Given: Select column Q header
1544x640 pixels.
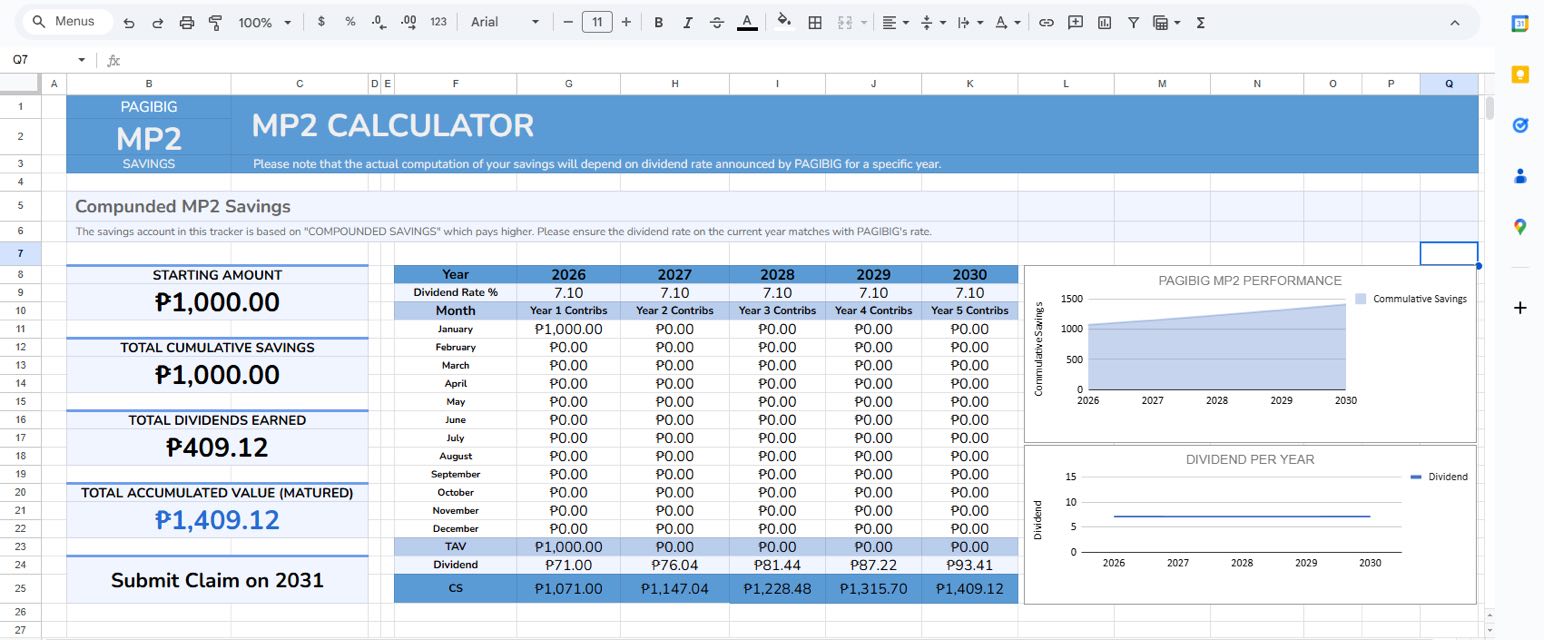Looking at the screenshot, I should (1449, 84).
